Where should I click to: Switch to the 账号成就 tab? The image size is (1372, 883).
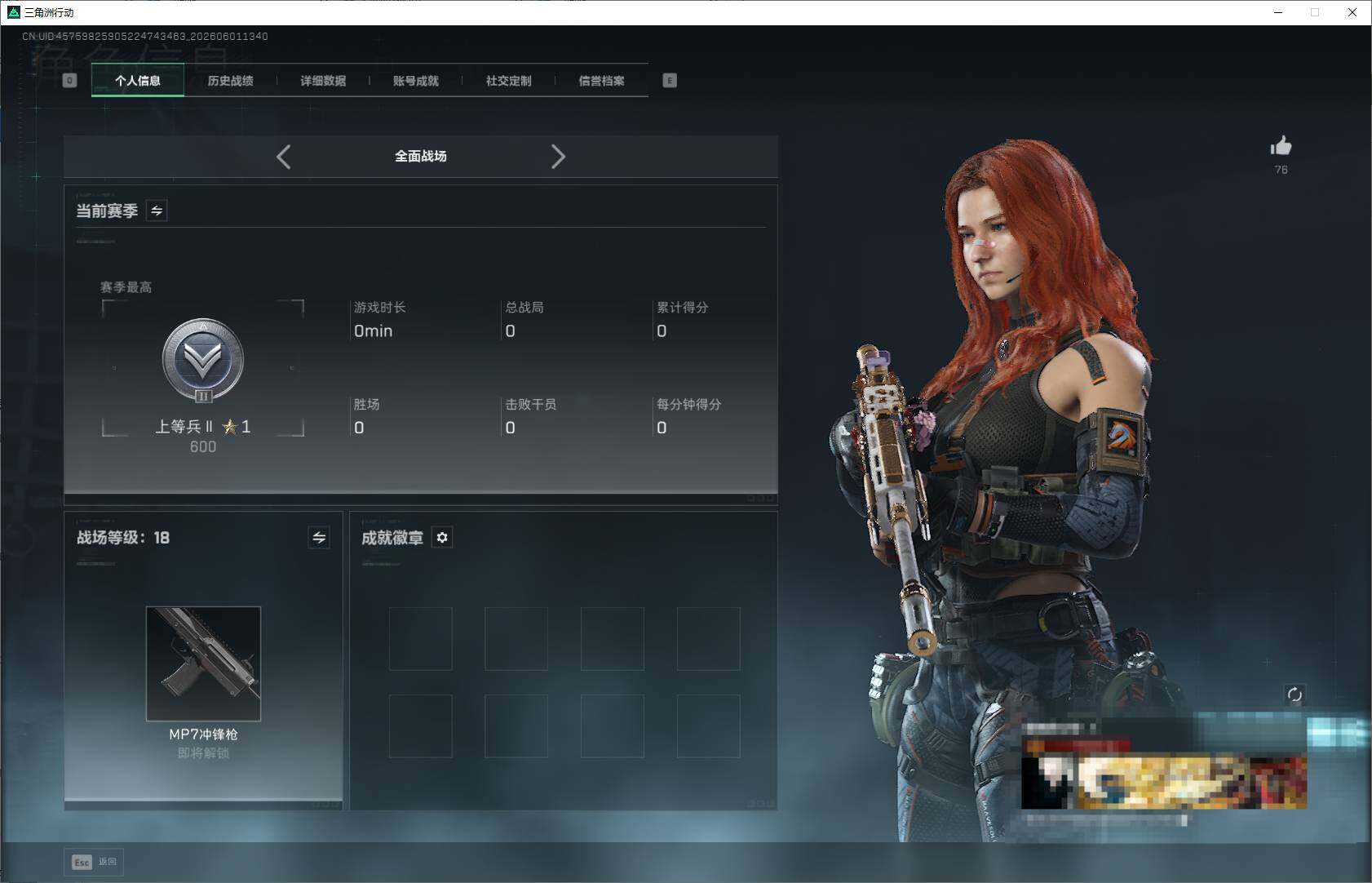[x=416, y=80]
